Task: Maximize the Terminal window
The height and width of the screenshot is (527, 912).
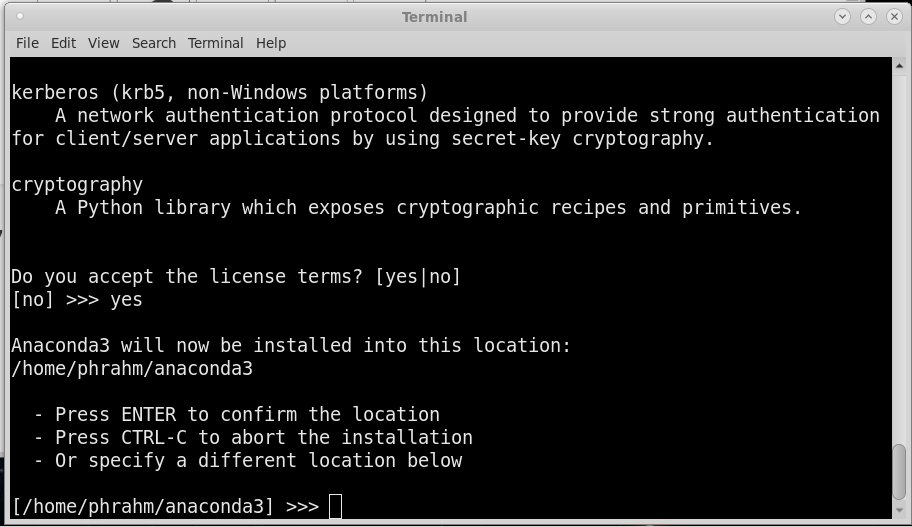Action: pyautogui.click(x=868, y=17)
